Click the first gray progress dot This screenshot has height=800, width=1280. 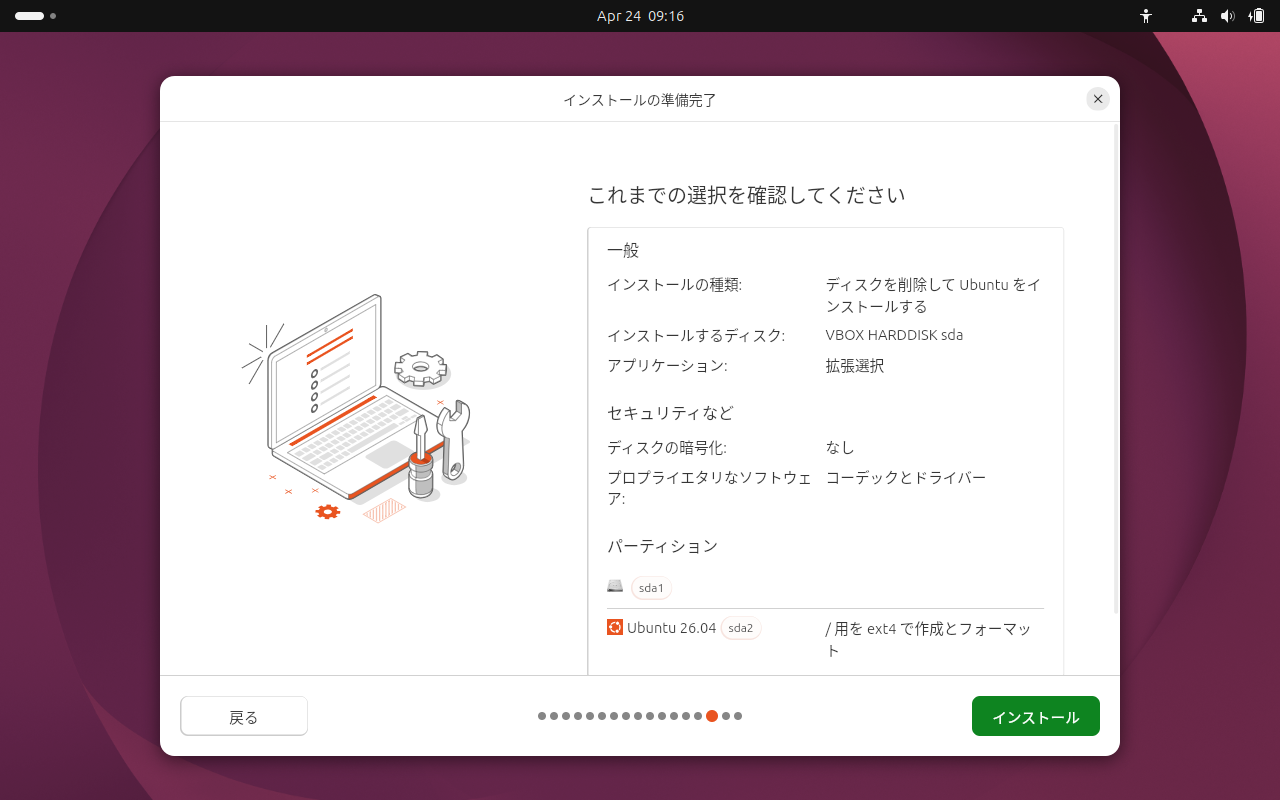point(541,715)
